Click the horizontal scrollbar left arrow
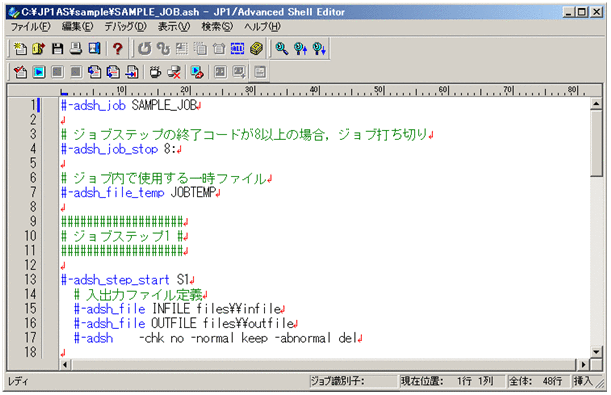This screenshot has height=395, width=611. (65, 365)
